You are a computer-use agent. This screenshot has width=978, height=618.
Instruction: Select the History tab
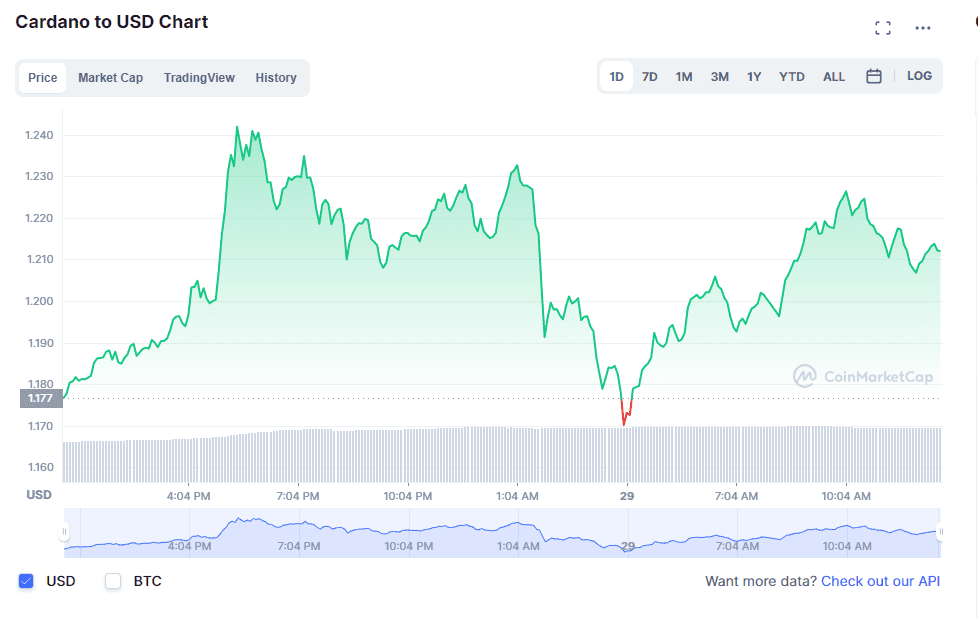[276, 77]
